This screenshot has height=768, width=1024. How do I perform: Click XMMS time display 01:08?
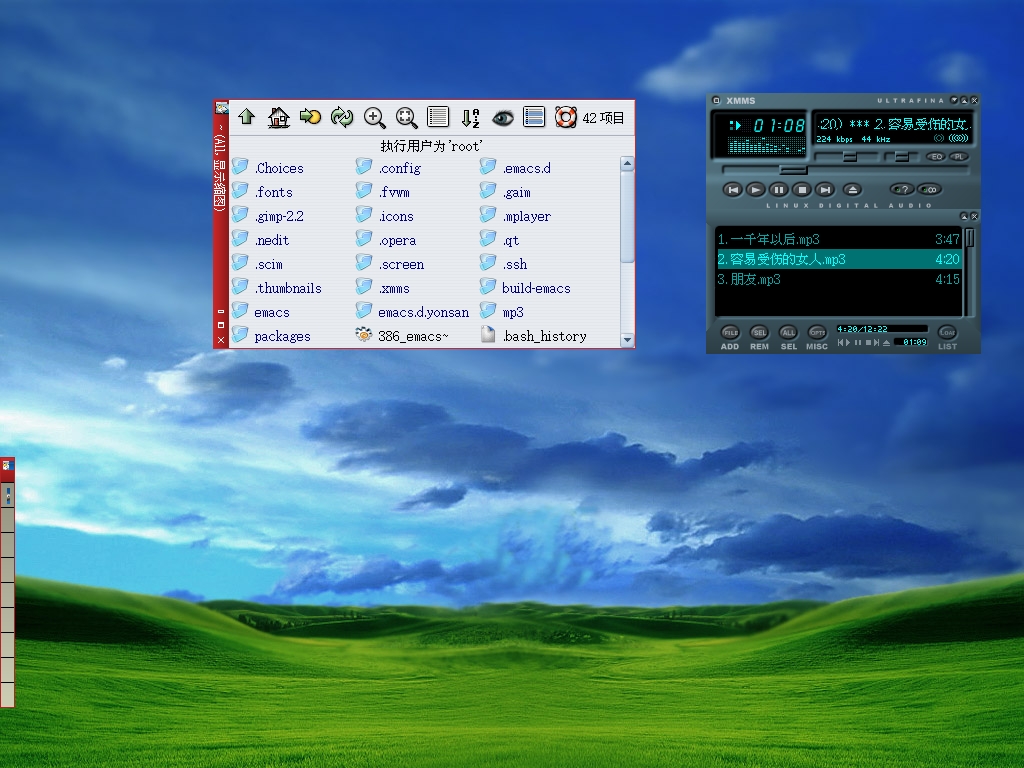pos(779,125)
